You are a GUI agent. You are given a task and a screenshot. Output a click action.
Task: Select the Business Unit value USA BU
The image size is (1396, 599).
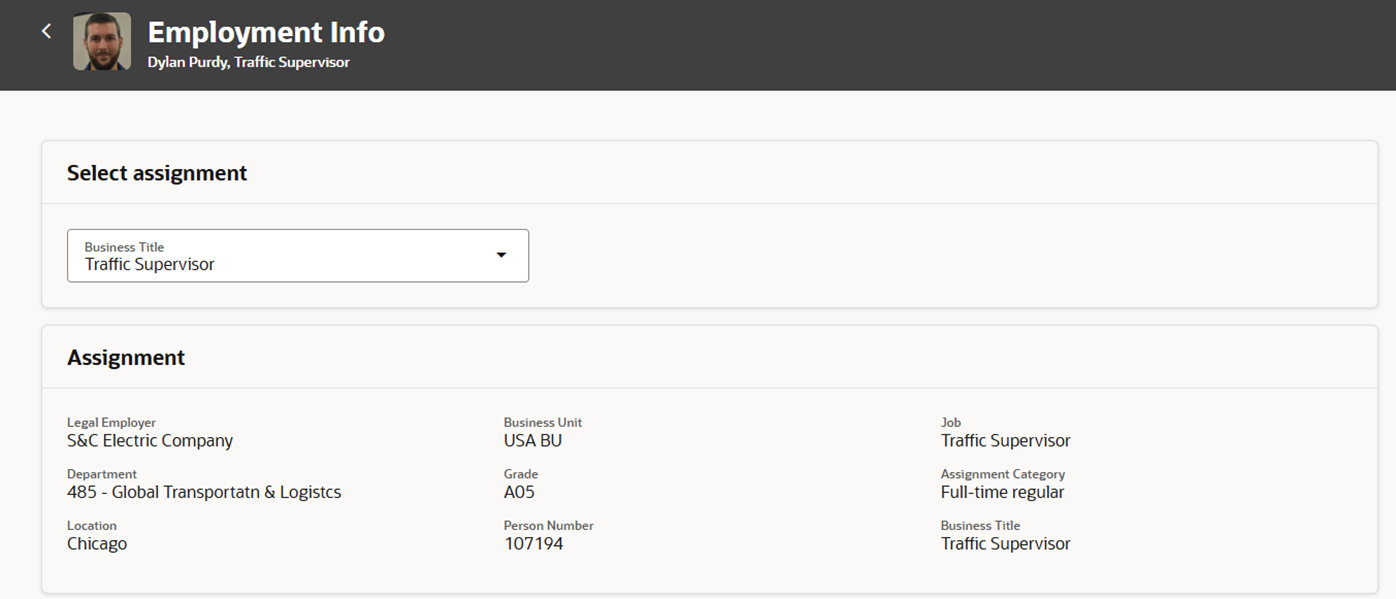(533, 441)
